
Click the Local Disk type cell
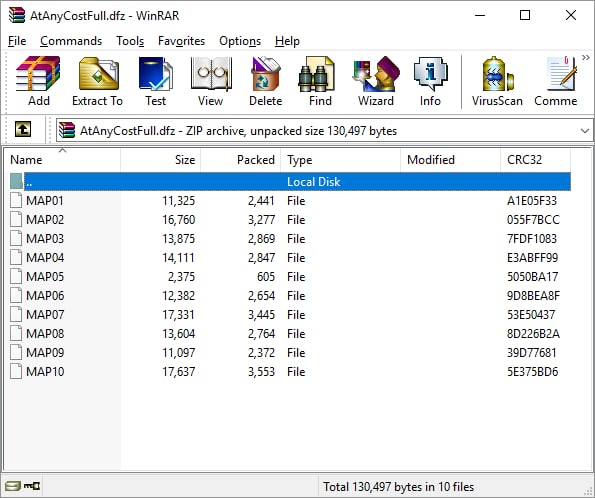coord(313,181)
